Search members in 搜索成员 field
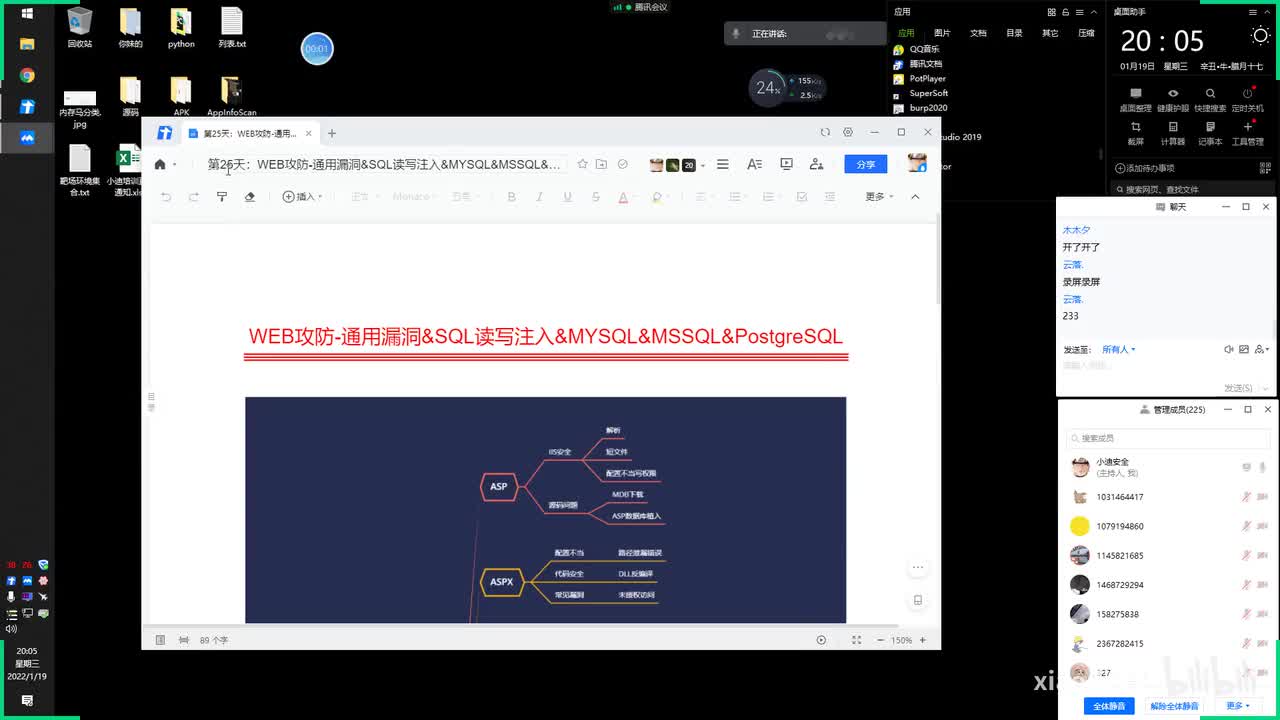Screen dimensions: 1280x720 click(1168, 438)
